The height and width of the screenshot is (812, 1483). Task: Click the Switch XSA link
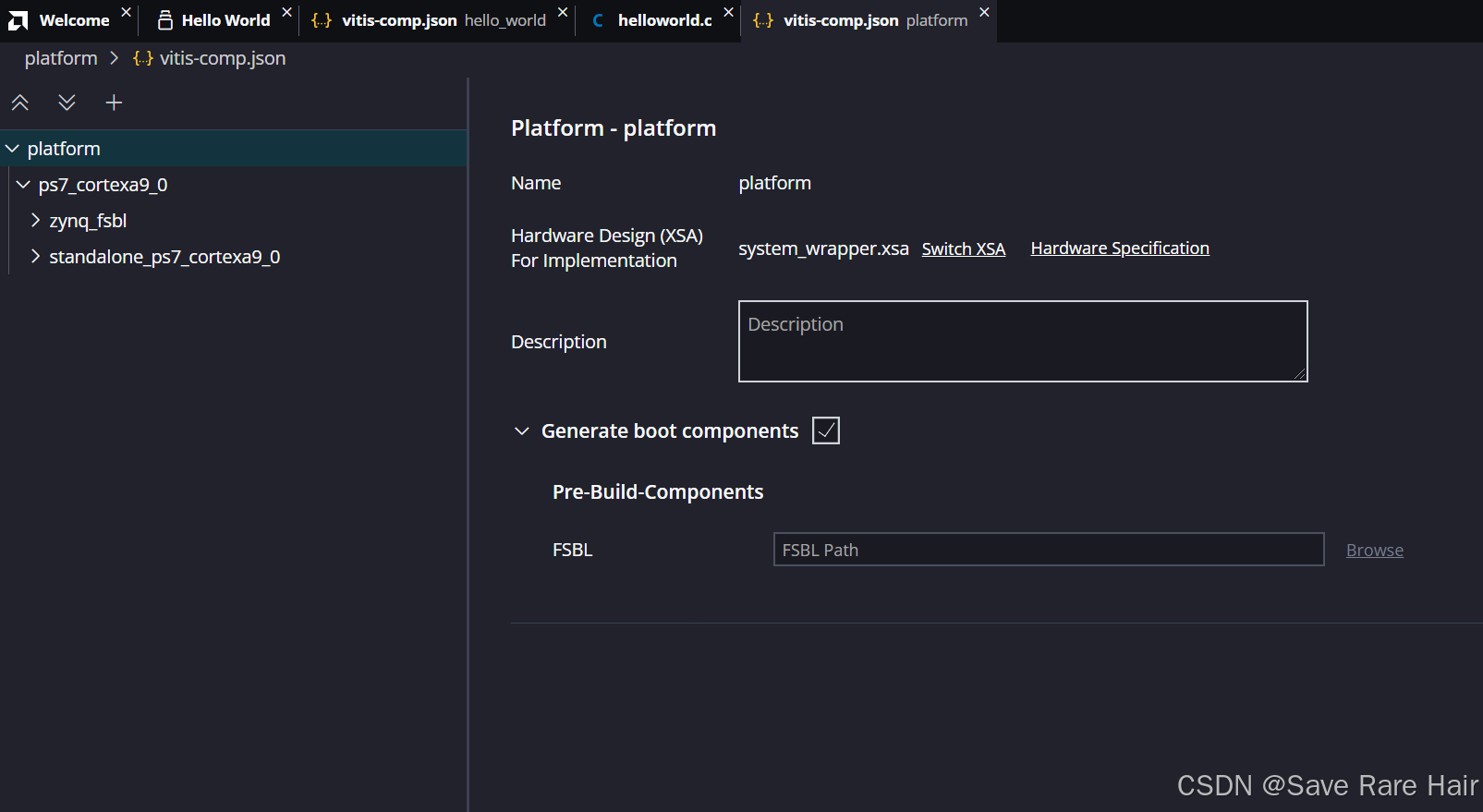coord(964,248)
